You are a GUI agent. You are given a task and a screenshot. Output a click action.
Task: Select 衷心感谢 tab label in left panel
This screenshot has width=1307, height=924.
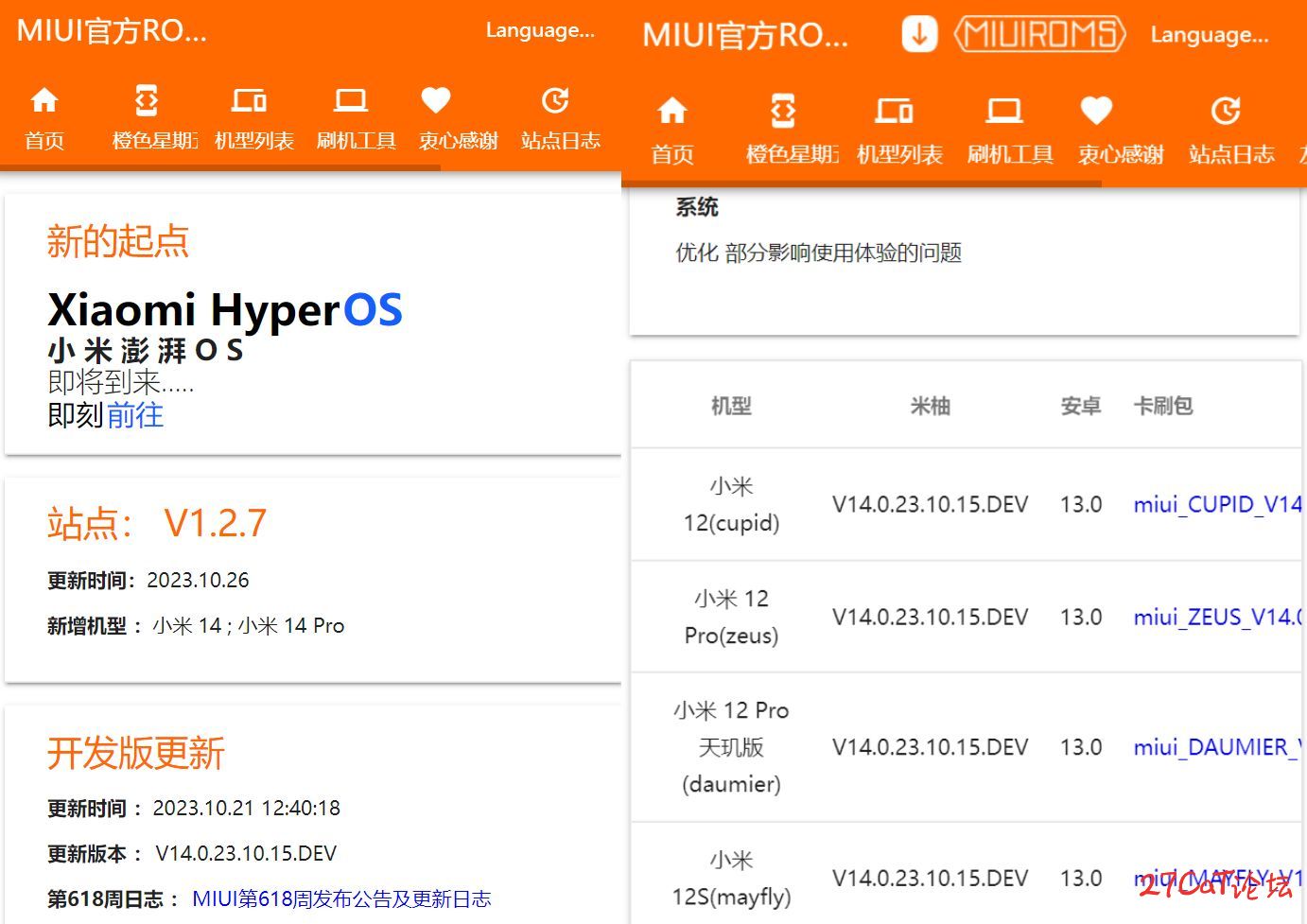point(459,141)
